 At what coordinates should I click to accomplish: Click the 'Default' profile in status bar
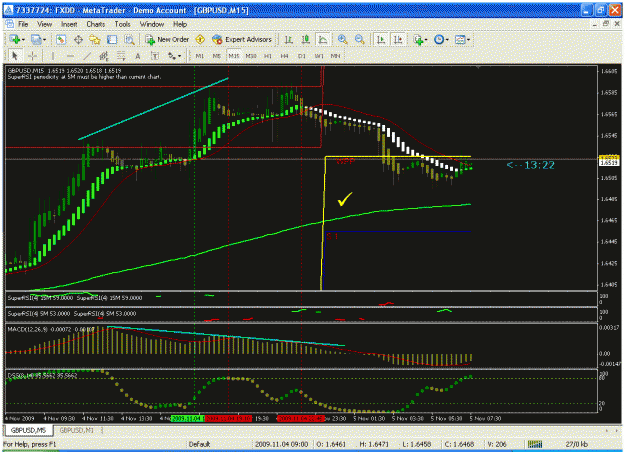click(199, 444)
